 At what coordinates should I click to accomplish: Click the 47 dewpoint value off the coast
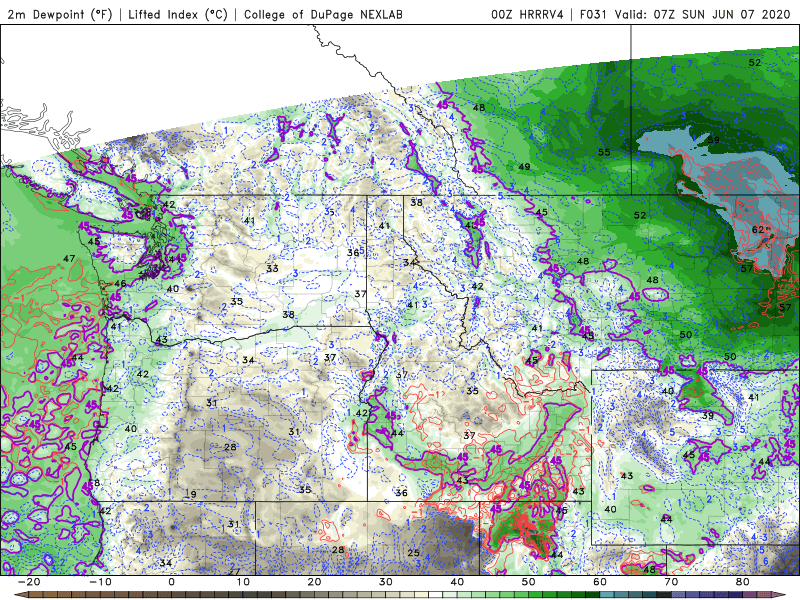coord(69,259)
